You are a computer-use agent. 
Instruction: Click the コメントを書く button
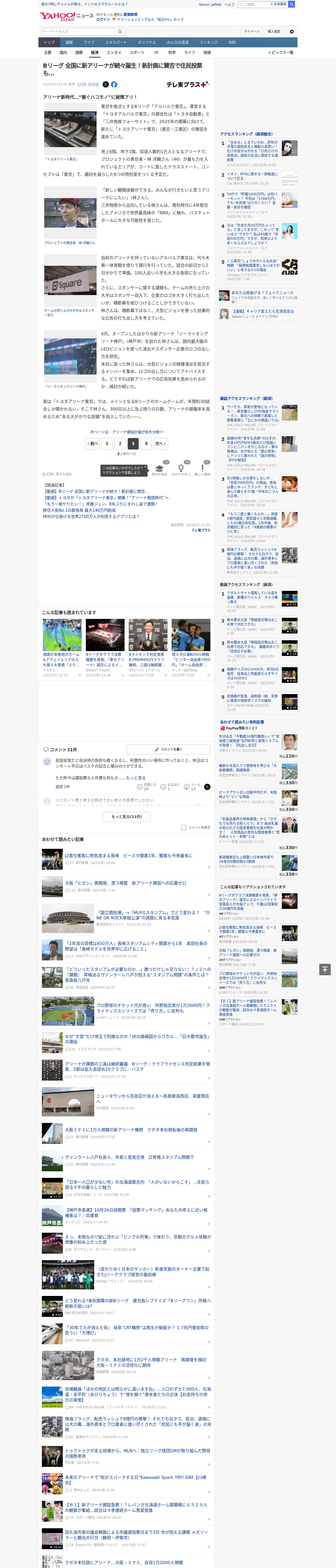168,749
